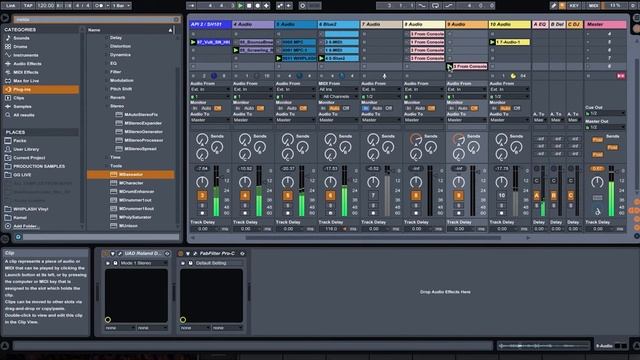Toggle track activator 4
This screenshot has height=360, width=640.
point(245,196)
